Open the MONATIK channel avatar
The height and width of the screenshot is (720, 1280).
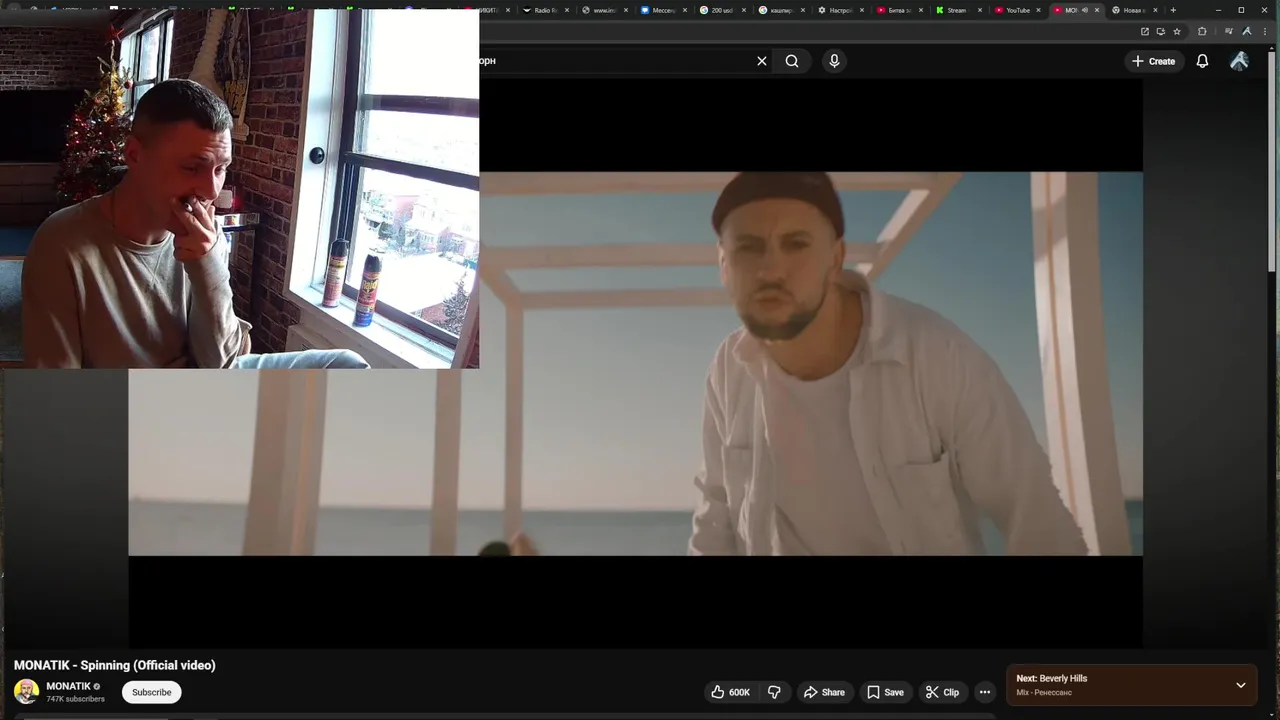point(27,691)
